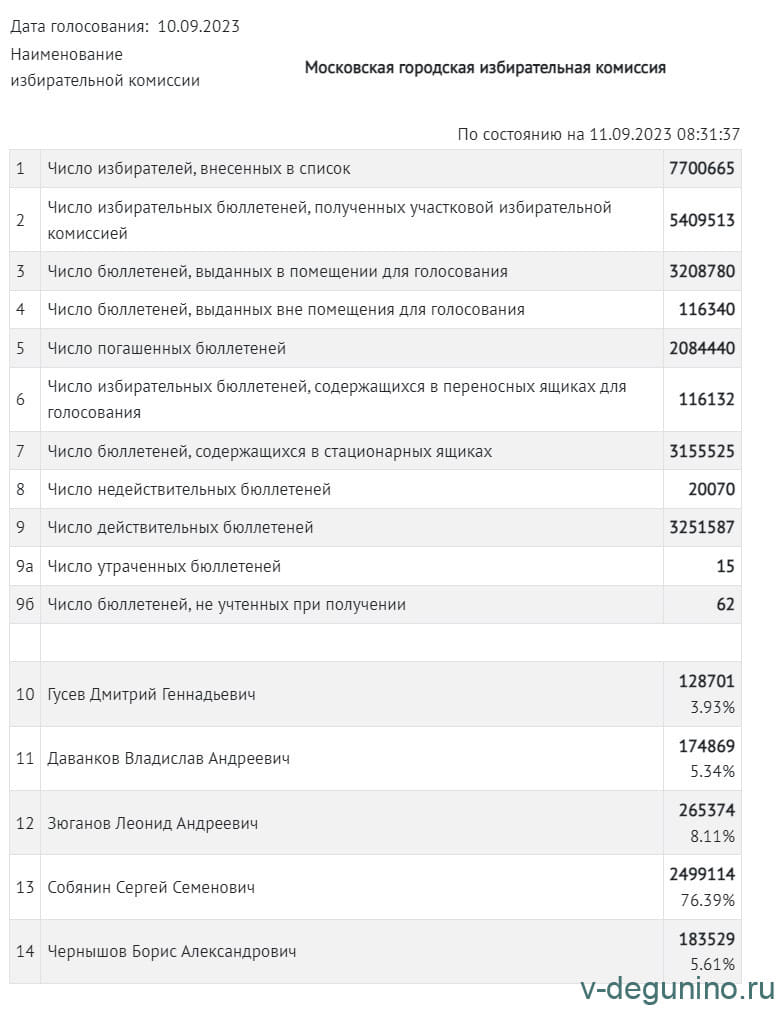Click the Наименование избирательной комиссии label
This screenshot has height=1019, width=783.
105,68
